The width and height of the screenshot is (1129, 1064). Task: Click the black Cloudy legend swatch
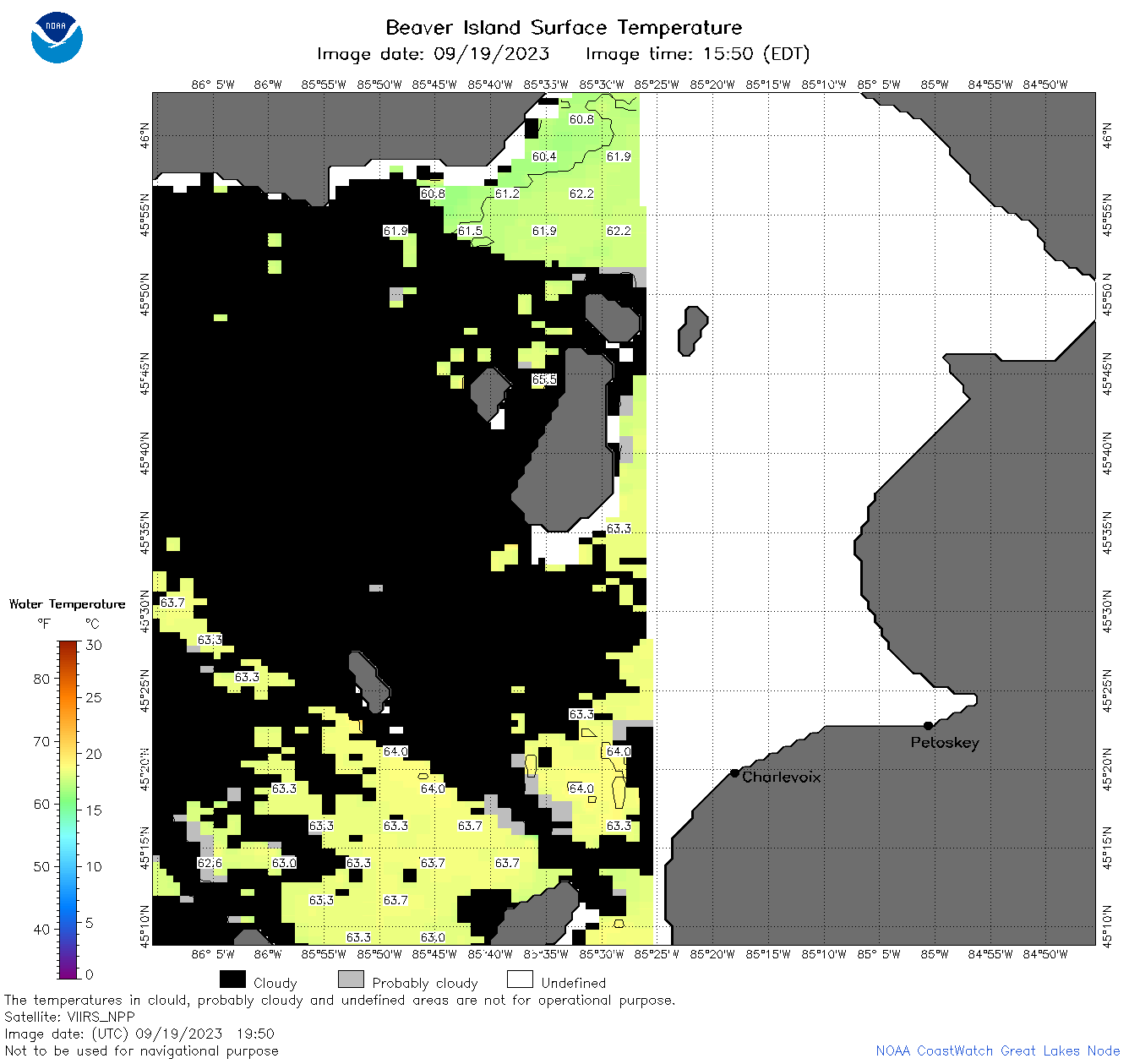click(232, 979)
